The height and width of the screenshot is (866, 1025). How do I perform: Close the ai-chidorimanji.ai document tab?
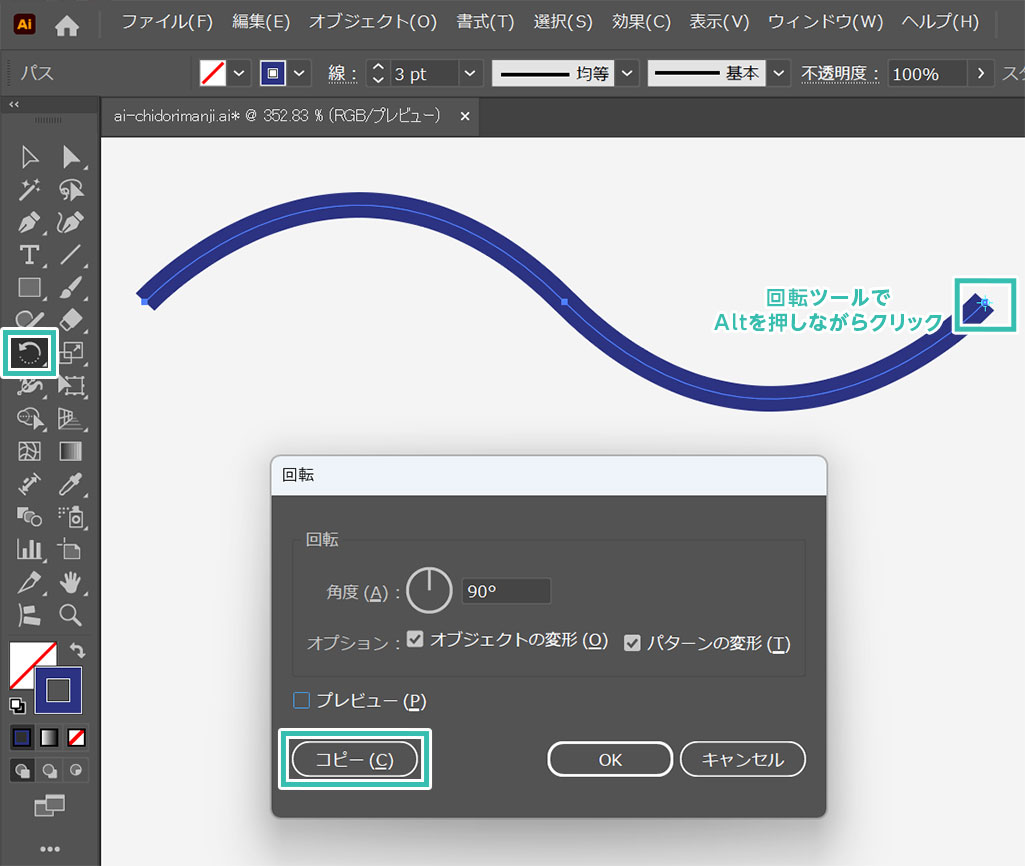pyautogui.click(x=465, y=116)
